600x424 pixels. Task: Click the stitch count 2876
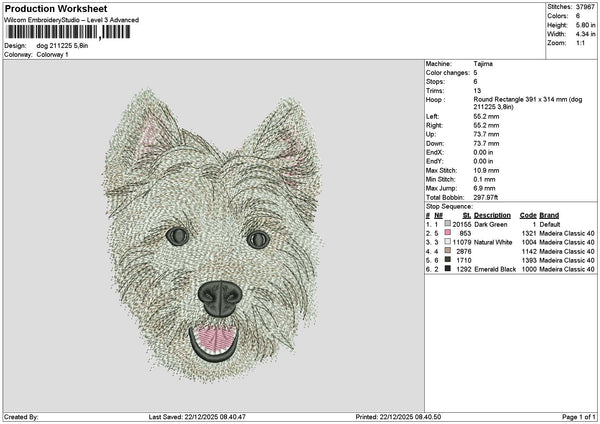pos(463,251)
